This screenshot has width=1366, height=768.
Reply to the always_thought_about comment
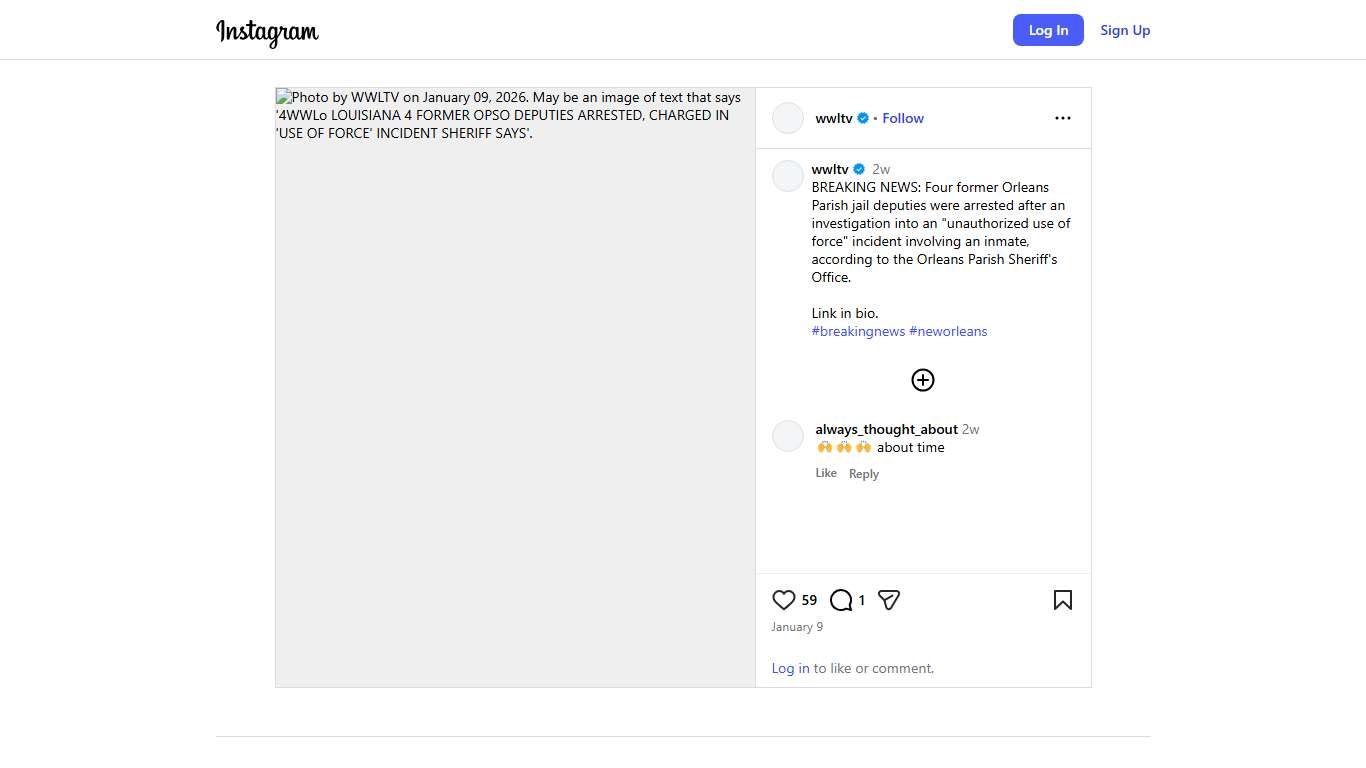tap(864, 474)
